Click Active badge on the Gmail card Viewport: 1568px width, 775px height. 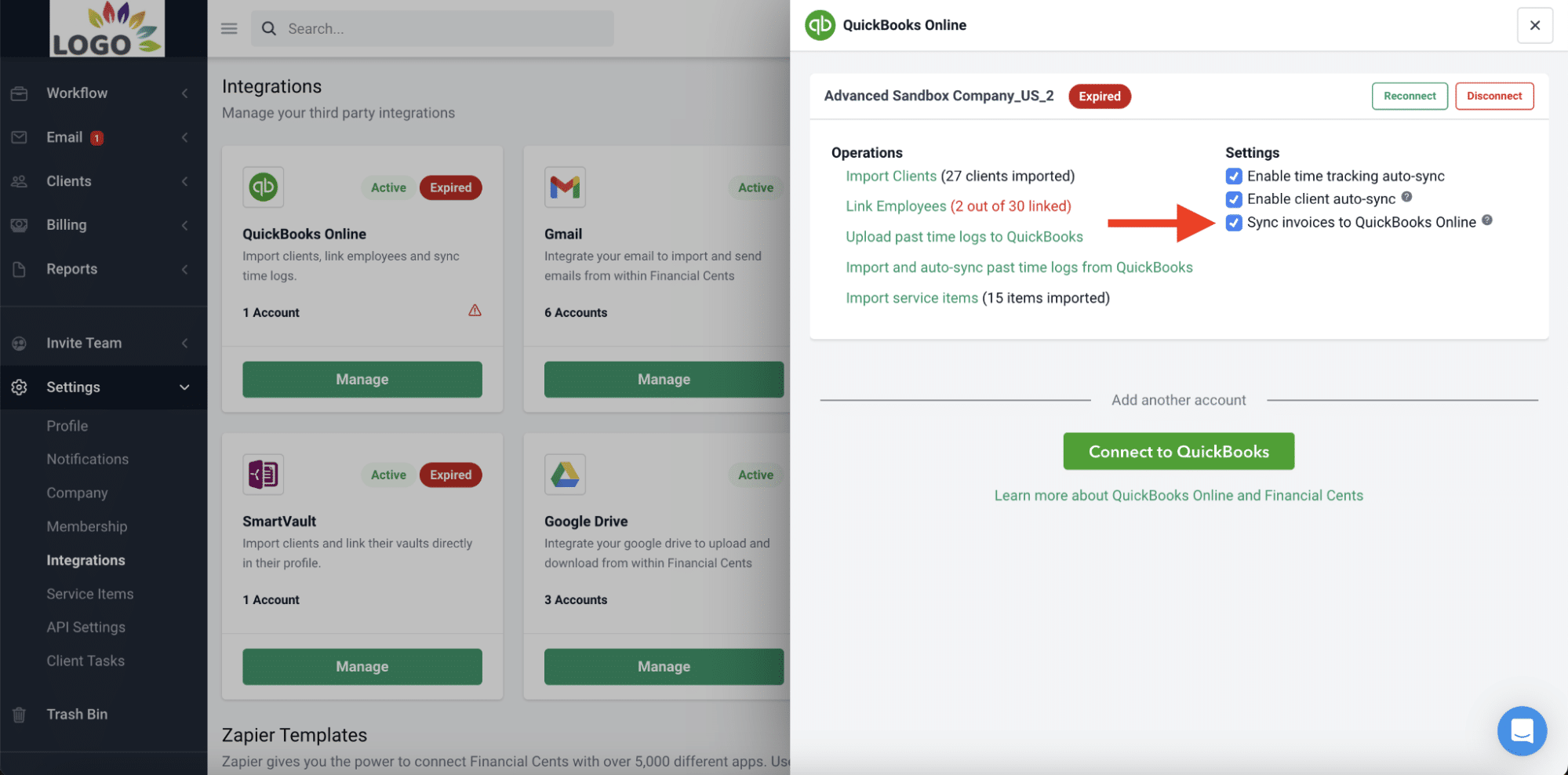(x=755, y=188)
